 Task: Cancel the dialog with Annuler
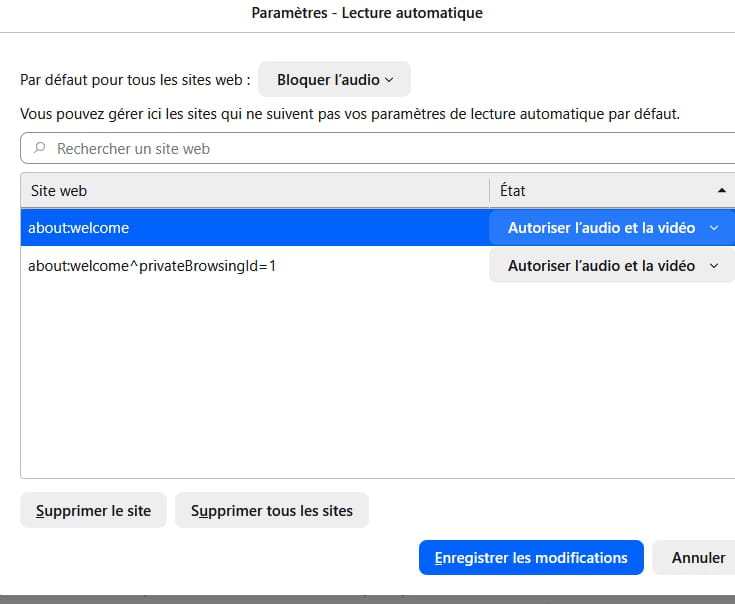(697, 558)
